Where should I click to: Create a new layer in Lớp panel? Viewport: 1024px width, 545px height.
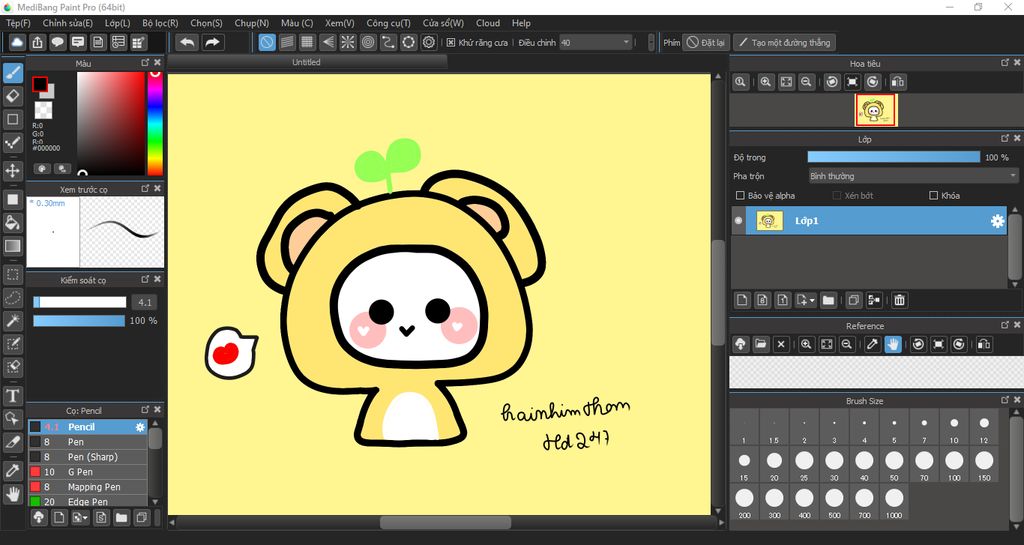(742, 300)
